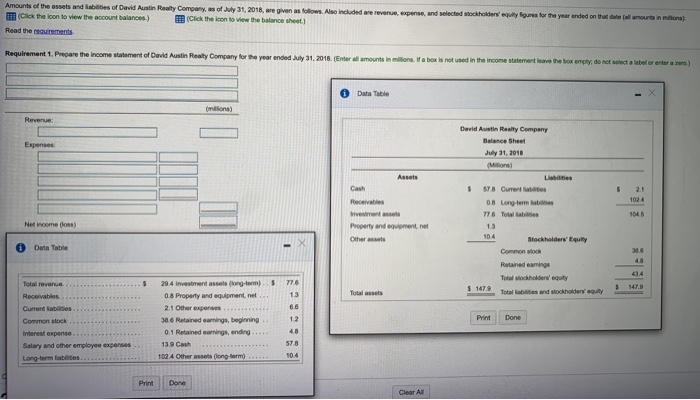The width and height of the screenshot is (700, 400).
Task: Close the balance sheet Data Table dialog
Action: click(652, 93)
